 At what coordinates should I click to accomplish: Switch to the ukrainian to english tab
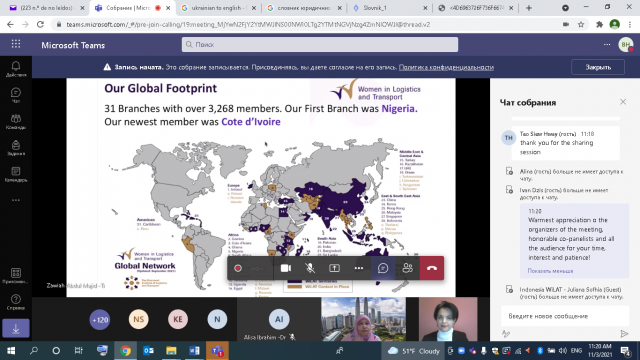click(x=218, y=8)
